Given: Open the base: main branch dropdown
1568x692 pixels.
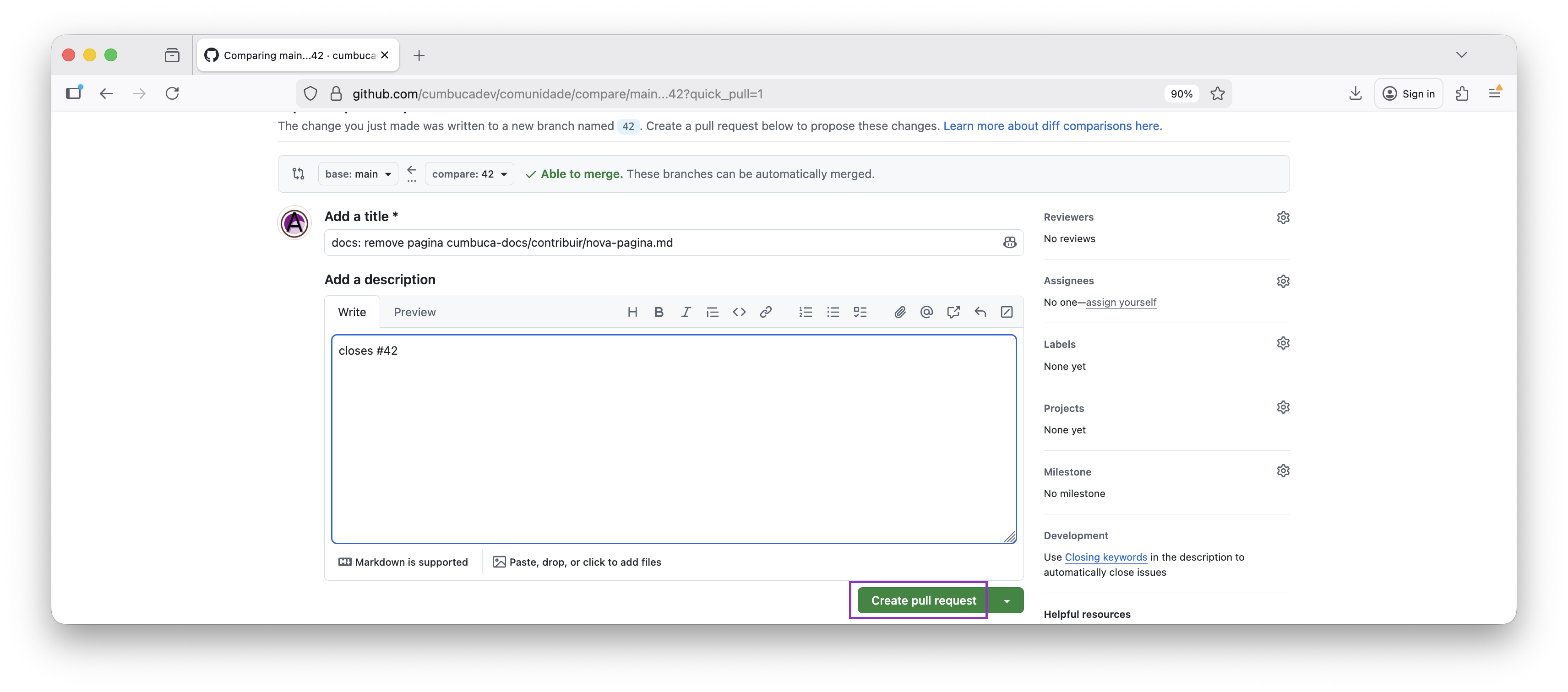Looking at the screenshot, I should (358, 174).
